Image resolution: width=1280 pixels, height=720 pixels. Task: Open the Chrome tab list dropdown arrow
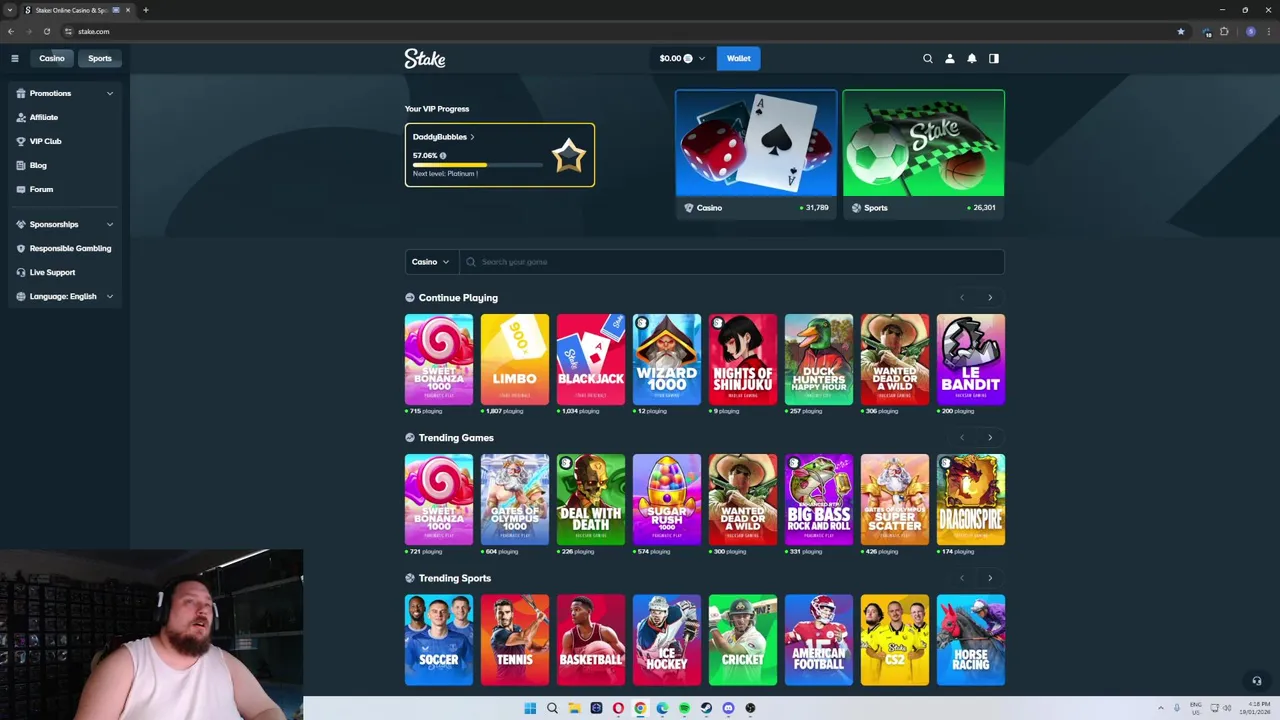(x=10, y=10)
